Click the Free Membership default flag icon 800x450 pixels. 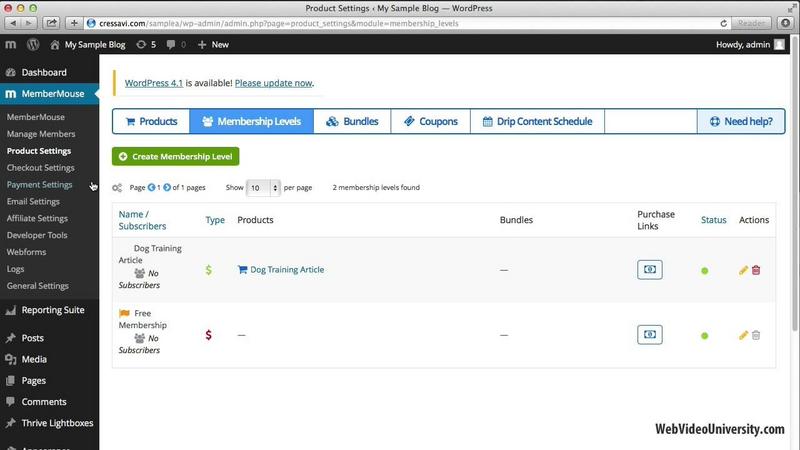(124, 313)
